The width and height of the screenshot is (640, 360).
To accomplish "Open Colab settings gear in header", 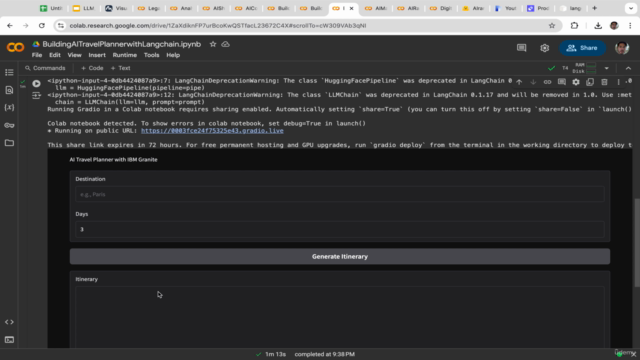I will pos(544,48).
